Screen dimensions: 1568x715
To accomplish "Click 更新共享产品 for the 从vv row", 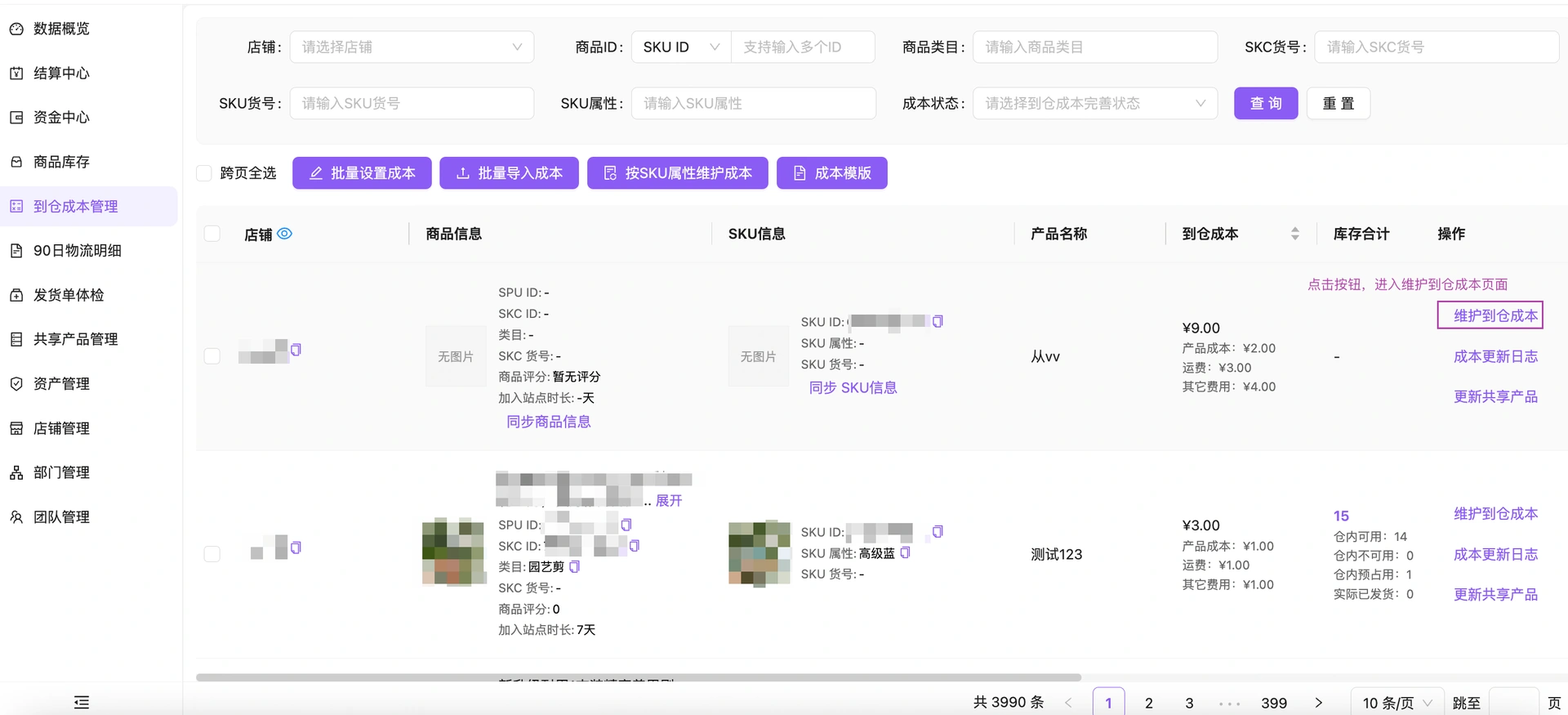I will pyautogui.click(x=1496, y=396).
